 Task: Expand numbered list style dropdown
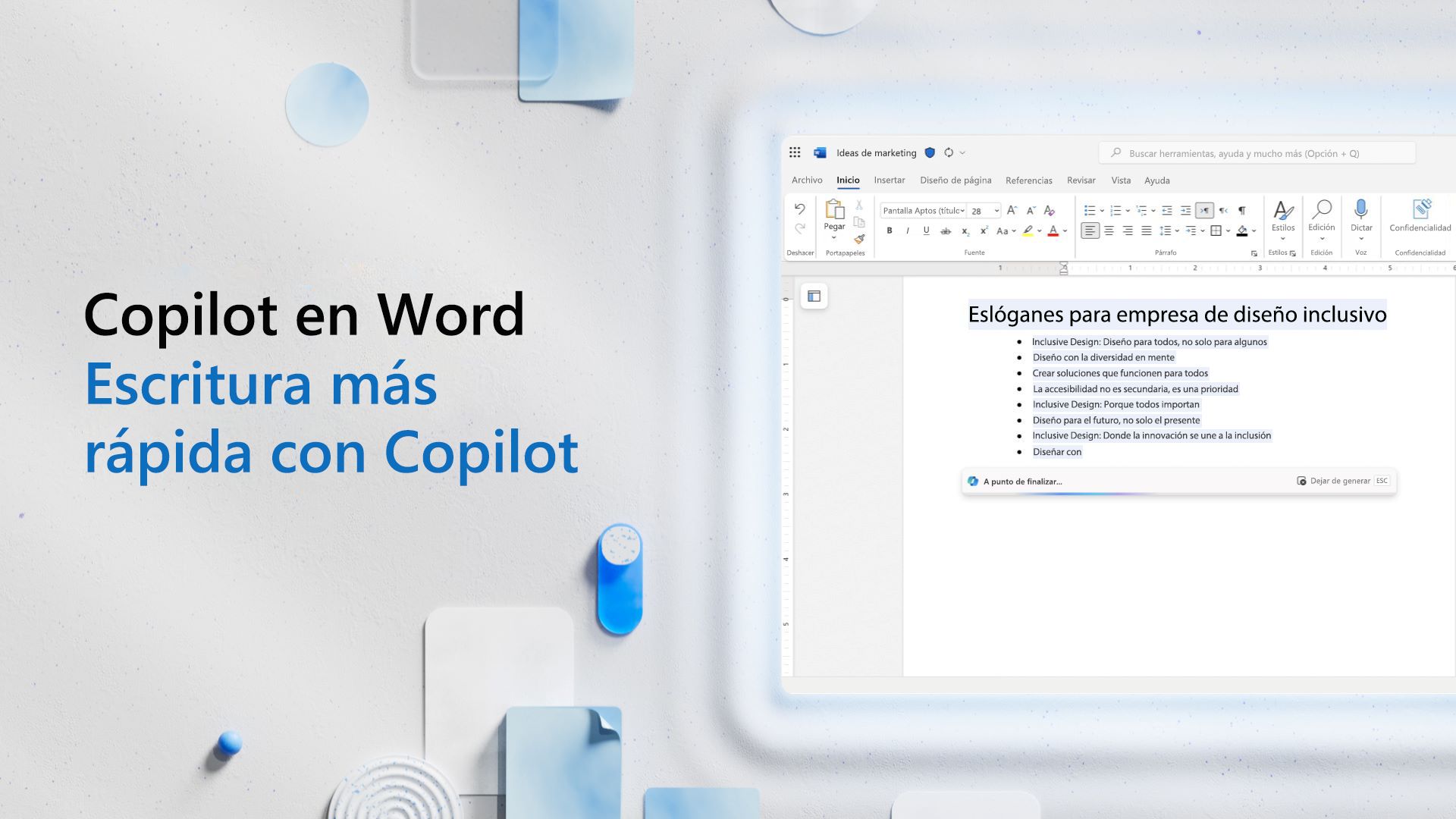[1128, 211]
